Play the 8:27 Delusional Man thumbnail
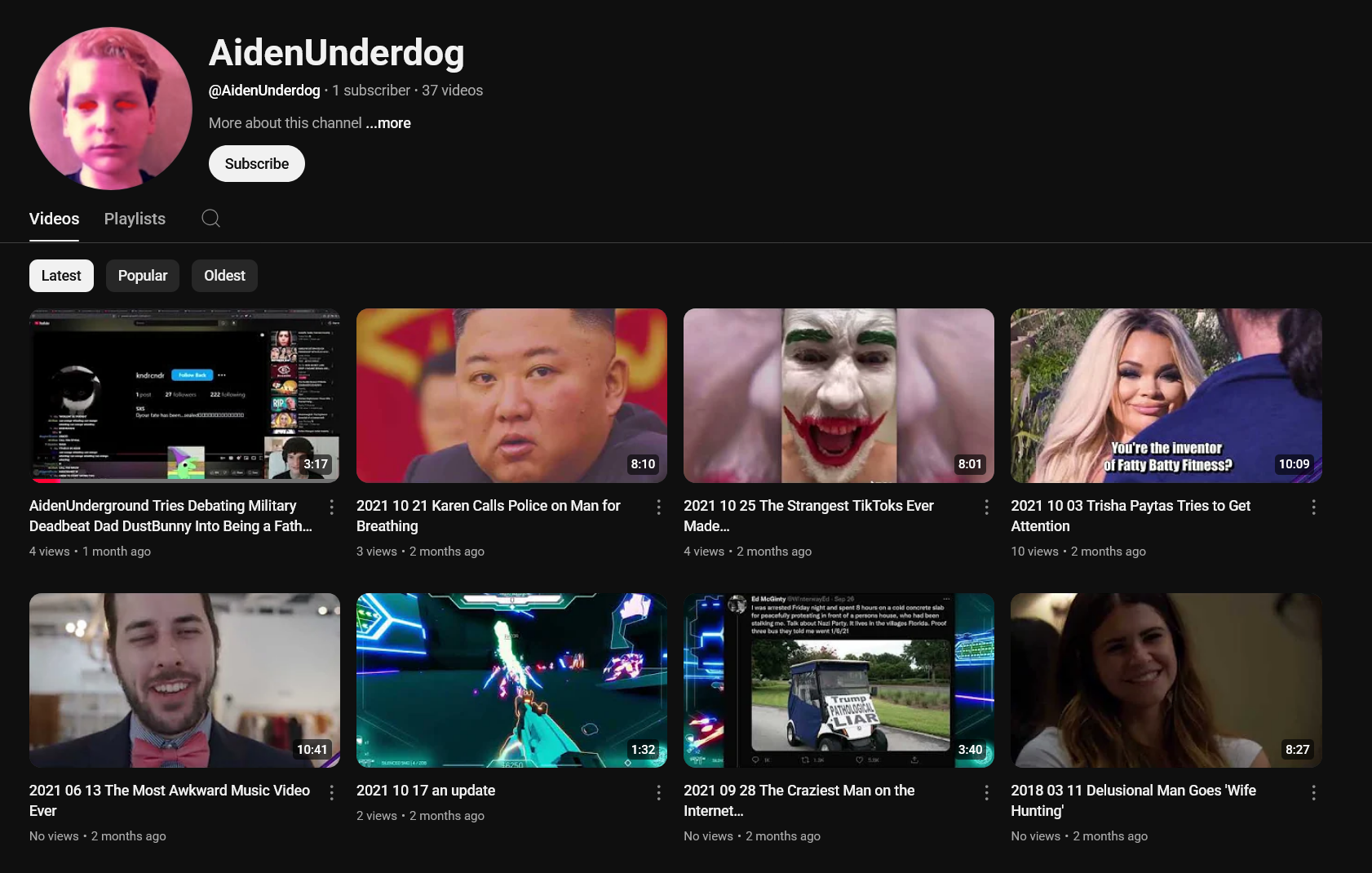The width and height of the screenshot is (1372, 873). (1166, 680)
